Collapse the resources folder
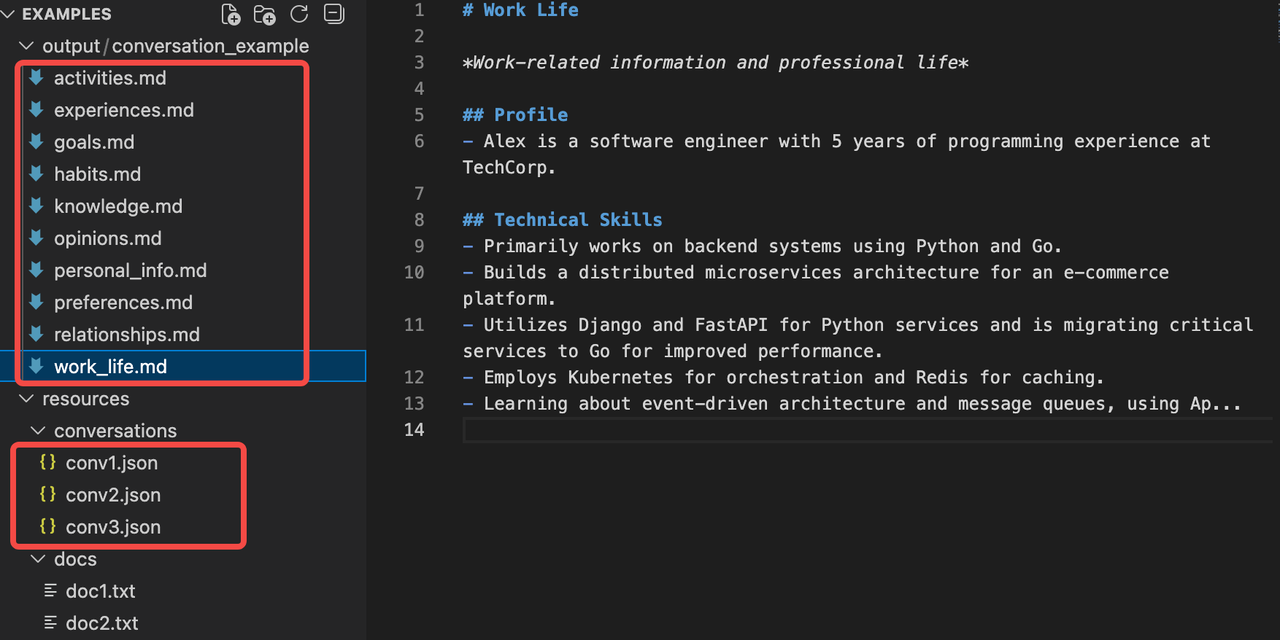 [x=28, y=399]
